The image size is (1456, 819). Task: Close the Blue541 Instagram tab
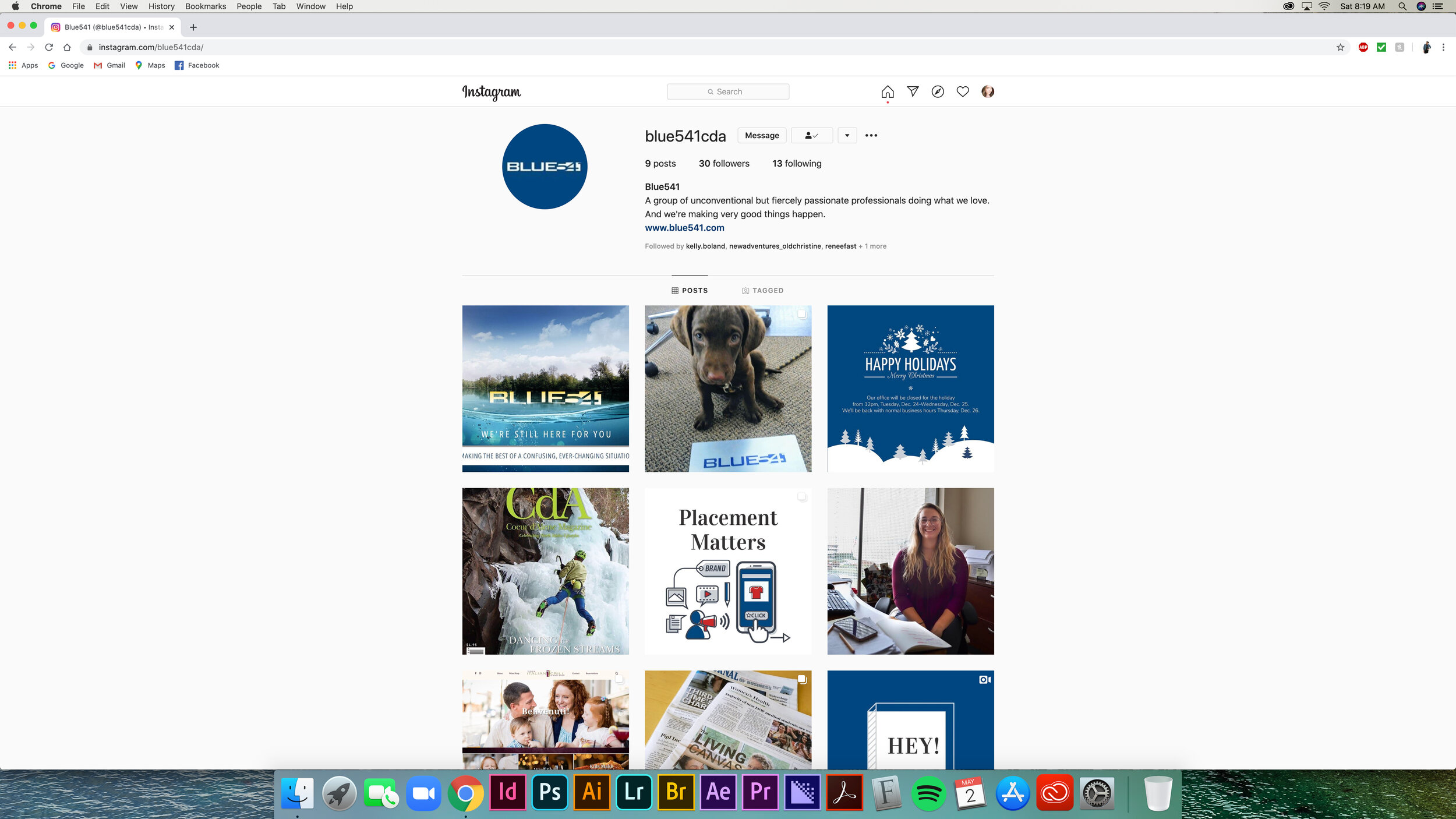tap(172, 27)
